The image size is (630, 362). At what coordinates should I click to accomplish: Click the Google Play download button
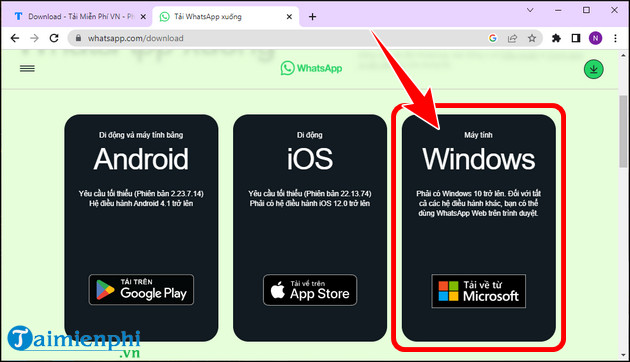[141, 290]
